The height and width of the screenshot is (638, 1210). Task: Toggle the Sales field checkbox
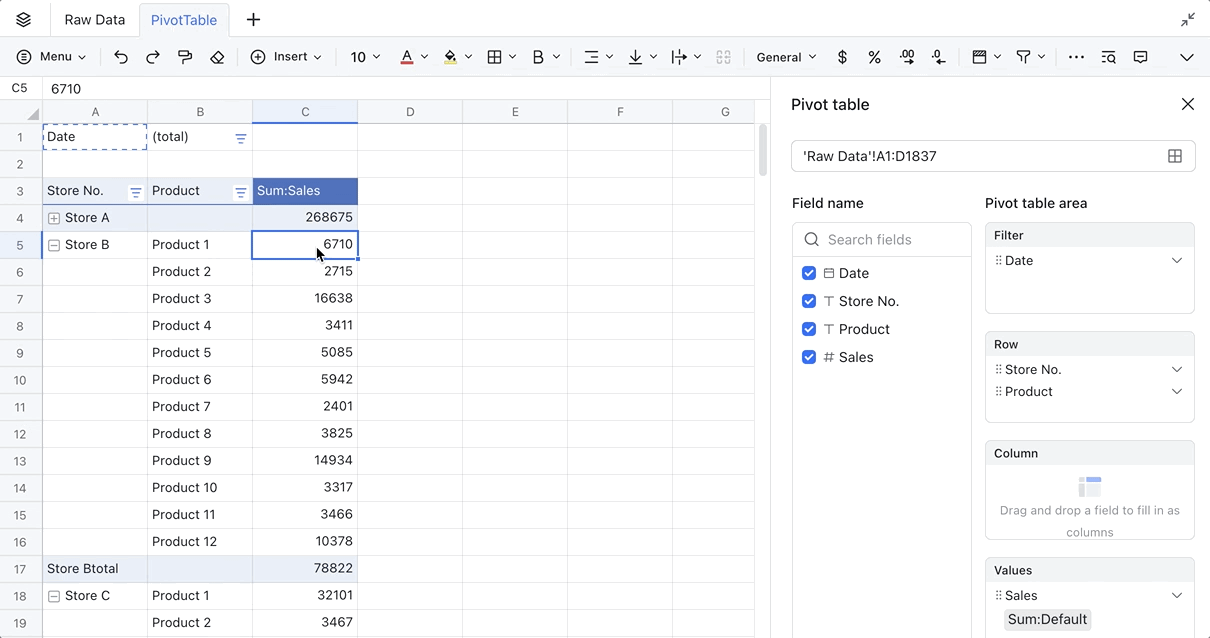click(x=809, y=357)
